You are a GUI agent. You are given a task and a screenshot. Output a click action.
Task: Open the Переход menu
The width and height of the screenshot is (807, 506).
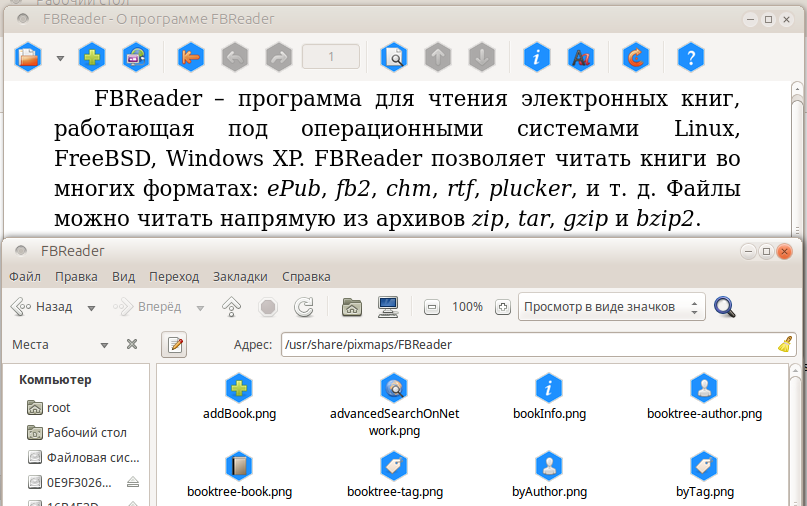[174, 276]
